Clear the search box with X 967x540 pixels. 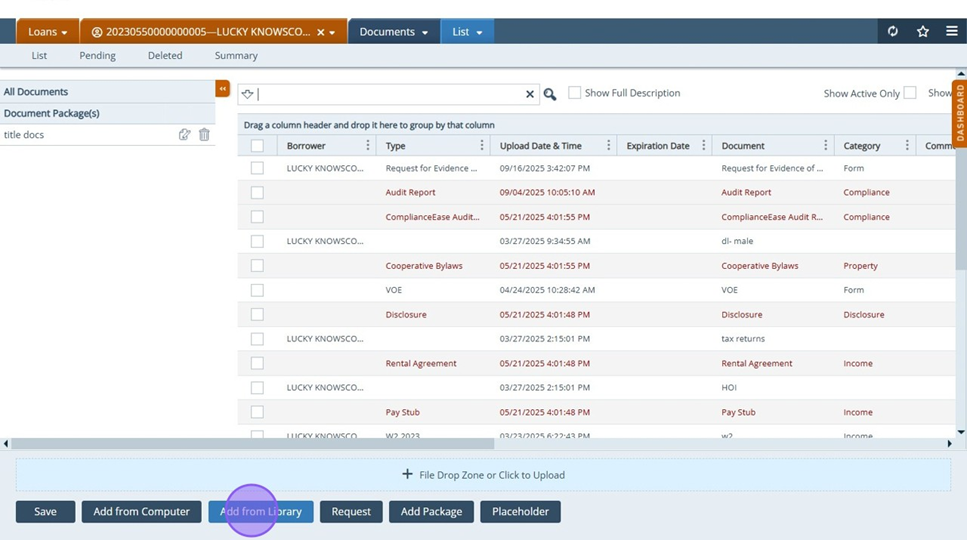(530, 94)
